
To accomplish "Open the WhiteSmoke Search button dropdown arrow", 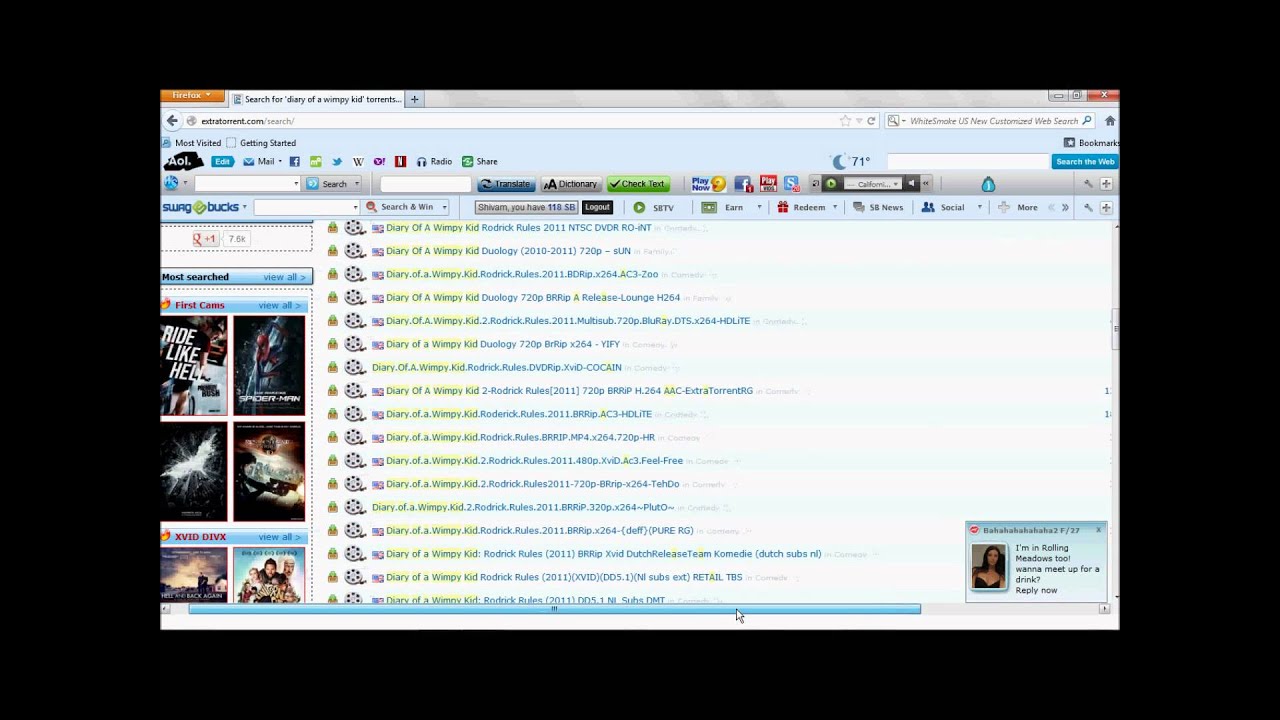I will tap(356, 184).
